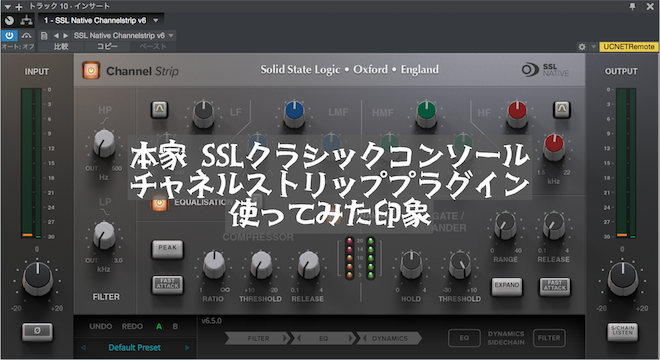Click the automation mode icon beside power
660x360 pixels.
tap(26, 35)
